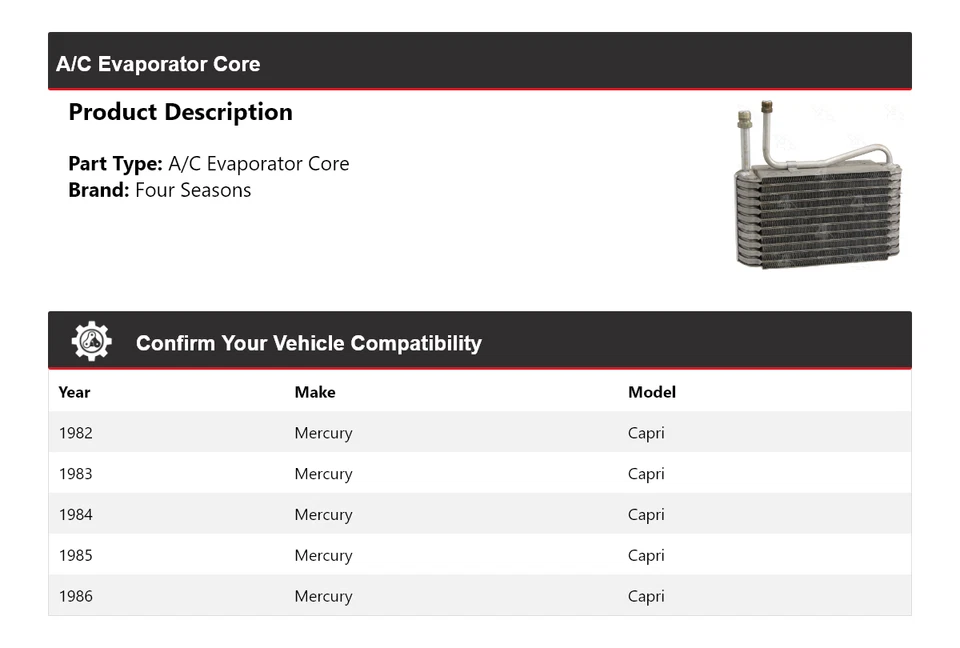Select the Product Description heading

(180, 112)
